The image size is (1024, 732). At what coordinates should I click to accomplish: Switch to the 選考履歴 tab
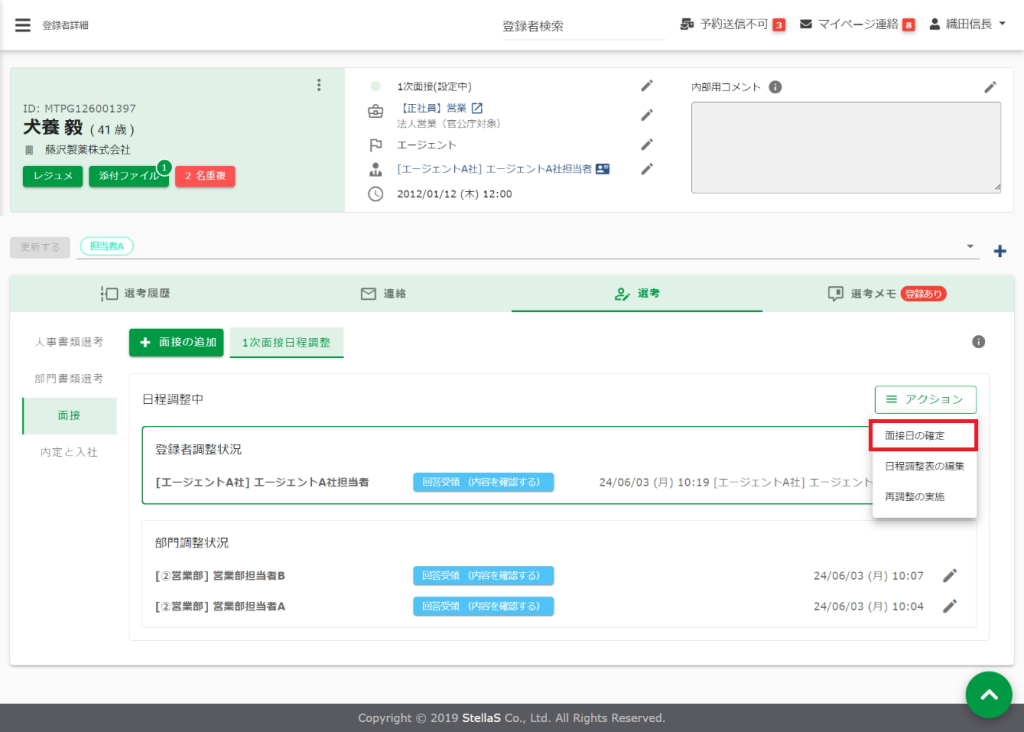pyautogui.click(x=136, y=294)
